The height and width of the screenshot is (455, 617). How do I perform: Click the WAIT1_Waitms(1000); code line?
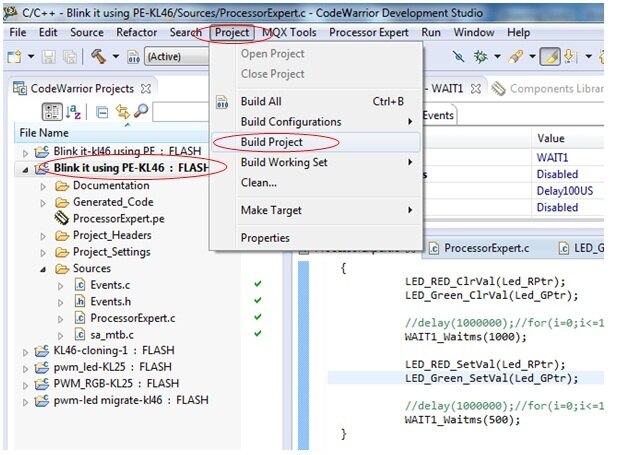[465, 337]
